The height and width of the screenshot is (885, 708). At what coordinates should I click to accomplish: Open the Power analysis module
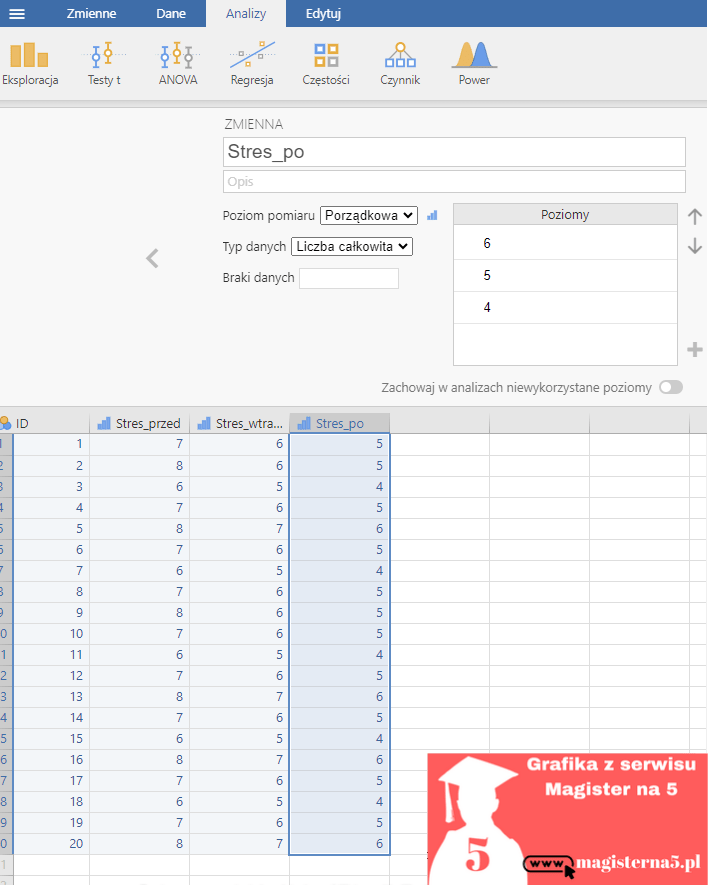(474, 64)
